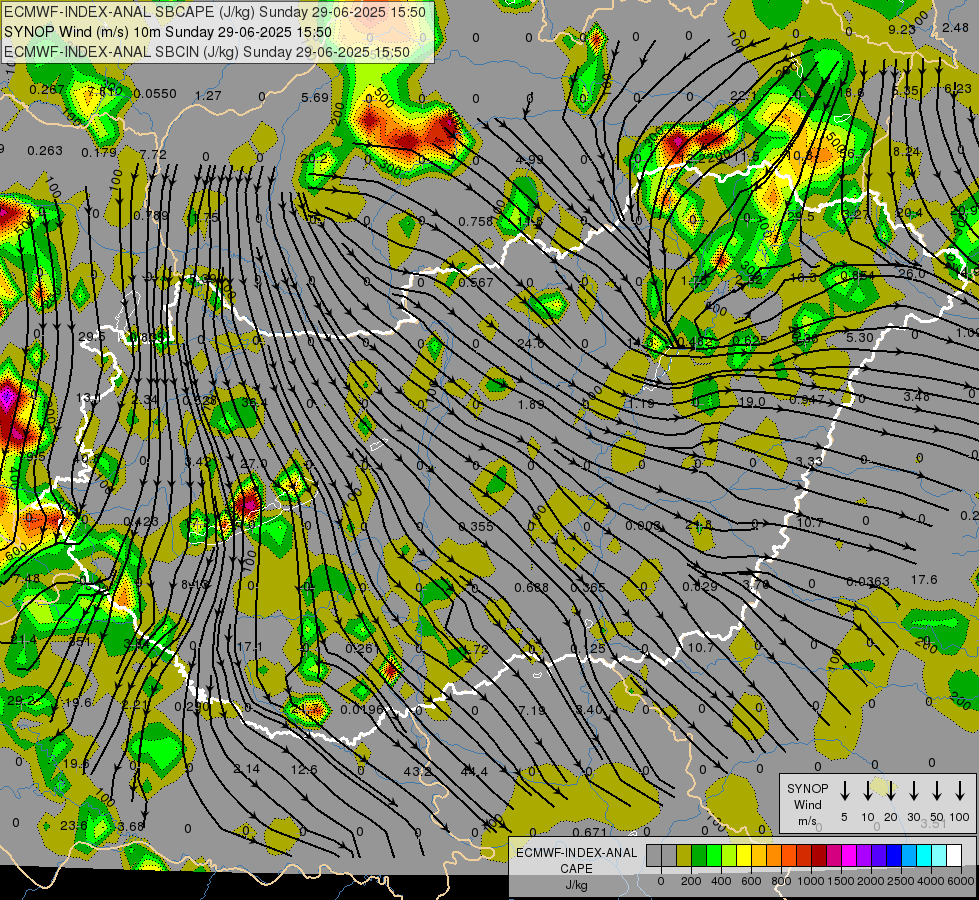Click the 50 m/s wind arrow in legend

pos(937,790)
